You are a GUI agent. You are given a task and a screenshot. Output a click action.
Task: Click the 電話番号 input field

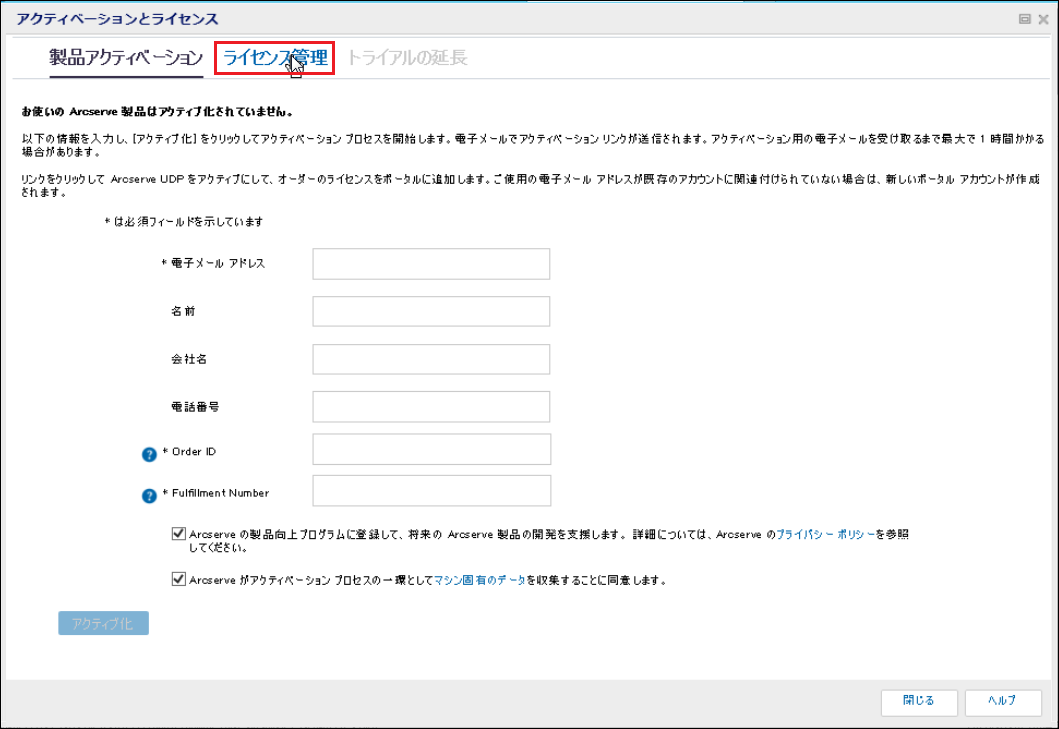[431, 407]
